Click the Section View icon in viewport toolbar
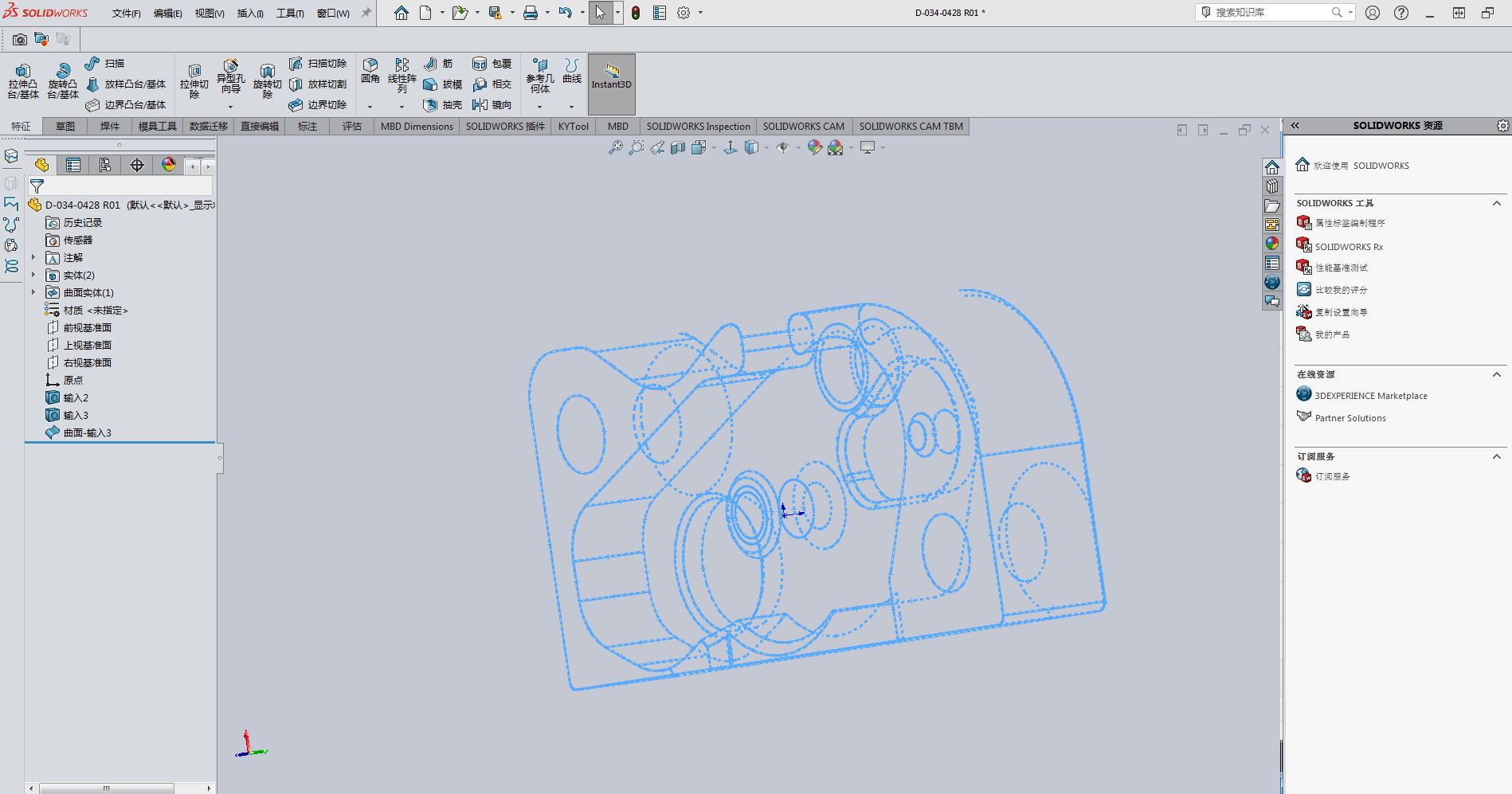 pos(678,147)
